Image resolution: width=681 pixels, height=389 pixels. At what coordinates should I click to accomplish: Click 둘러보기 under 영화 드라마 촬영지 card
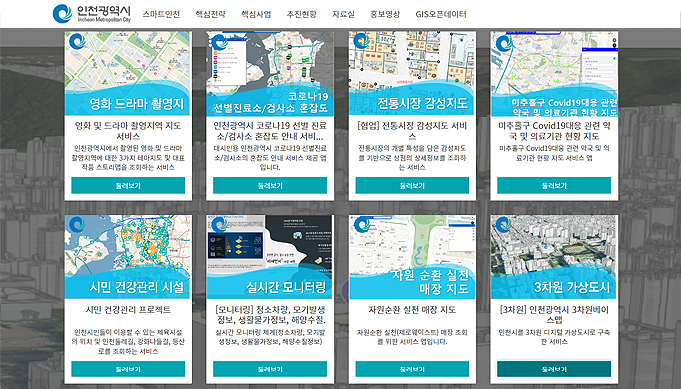(128, 185)
